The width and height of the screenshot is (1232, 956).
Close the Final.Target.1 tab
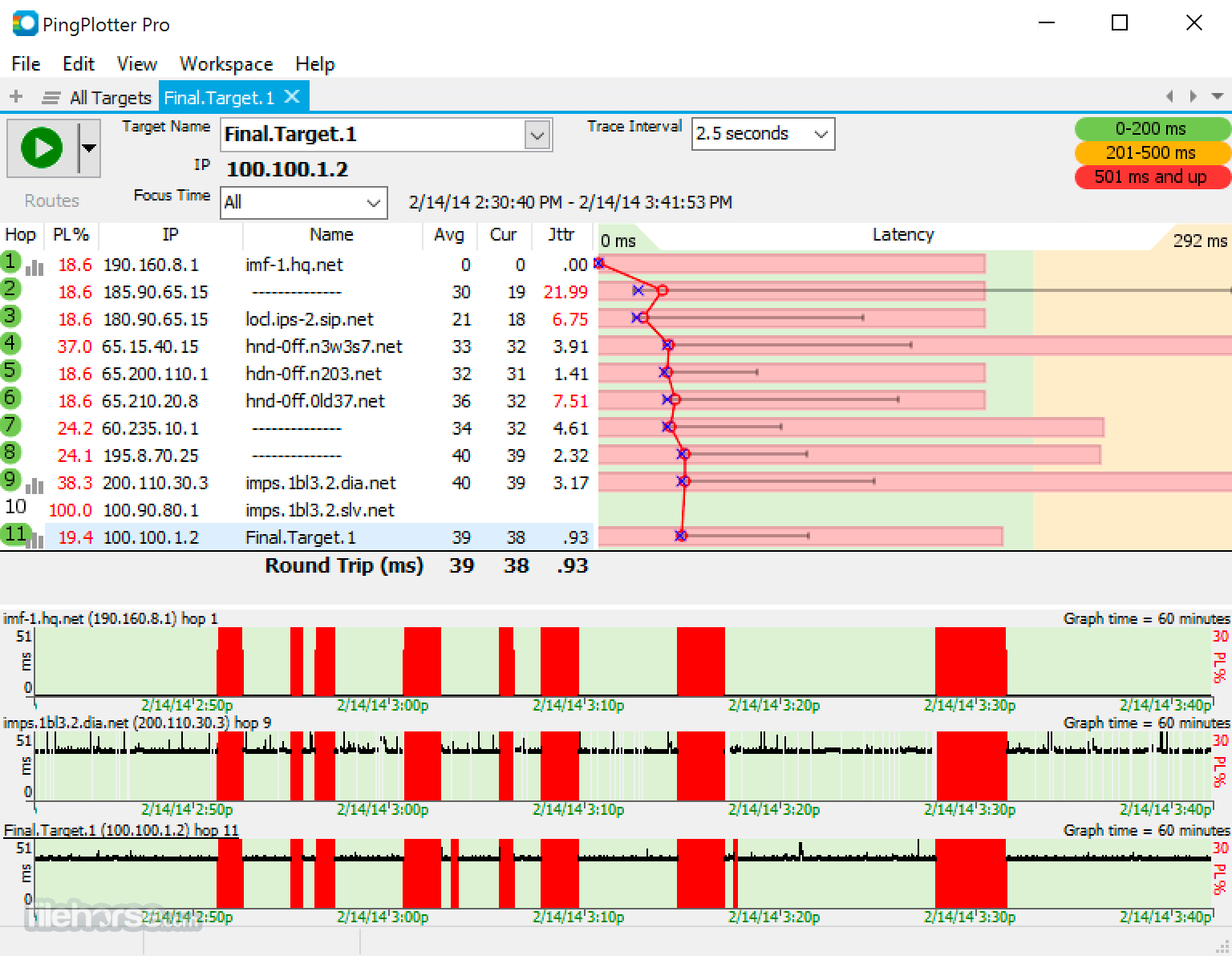point(293,96)
